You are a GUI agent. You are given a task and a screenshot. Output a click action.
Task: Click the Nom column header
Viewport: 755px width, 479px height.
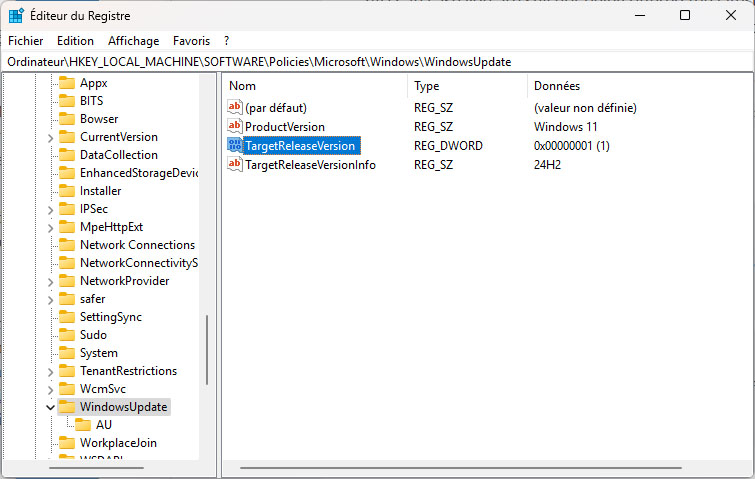(315, 86)
